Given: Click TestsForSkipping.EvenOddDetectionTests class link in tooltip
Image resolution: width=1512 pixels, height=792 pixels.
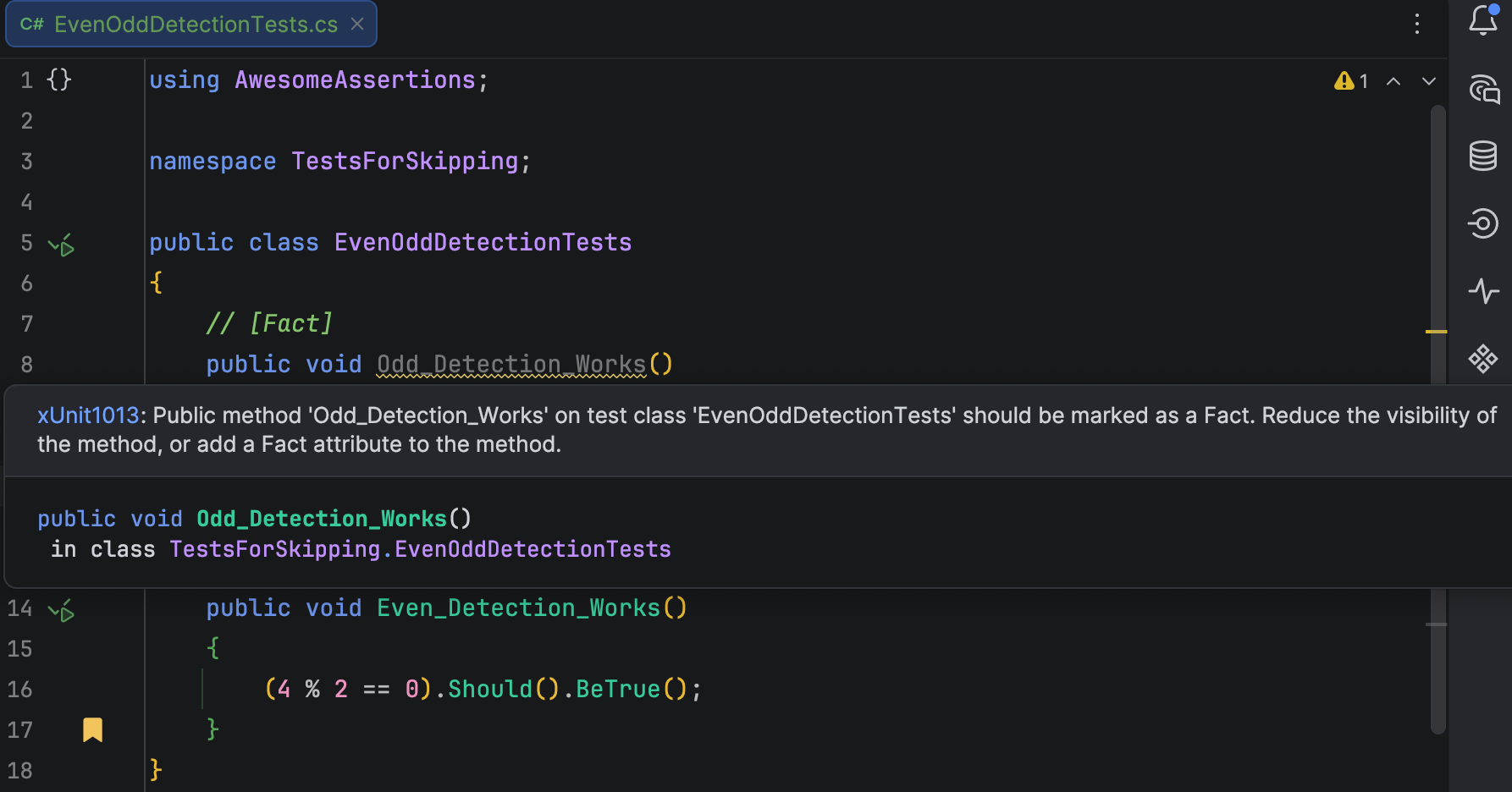Looking at the screenshot, I should coord(420,549).
